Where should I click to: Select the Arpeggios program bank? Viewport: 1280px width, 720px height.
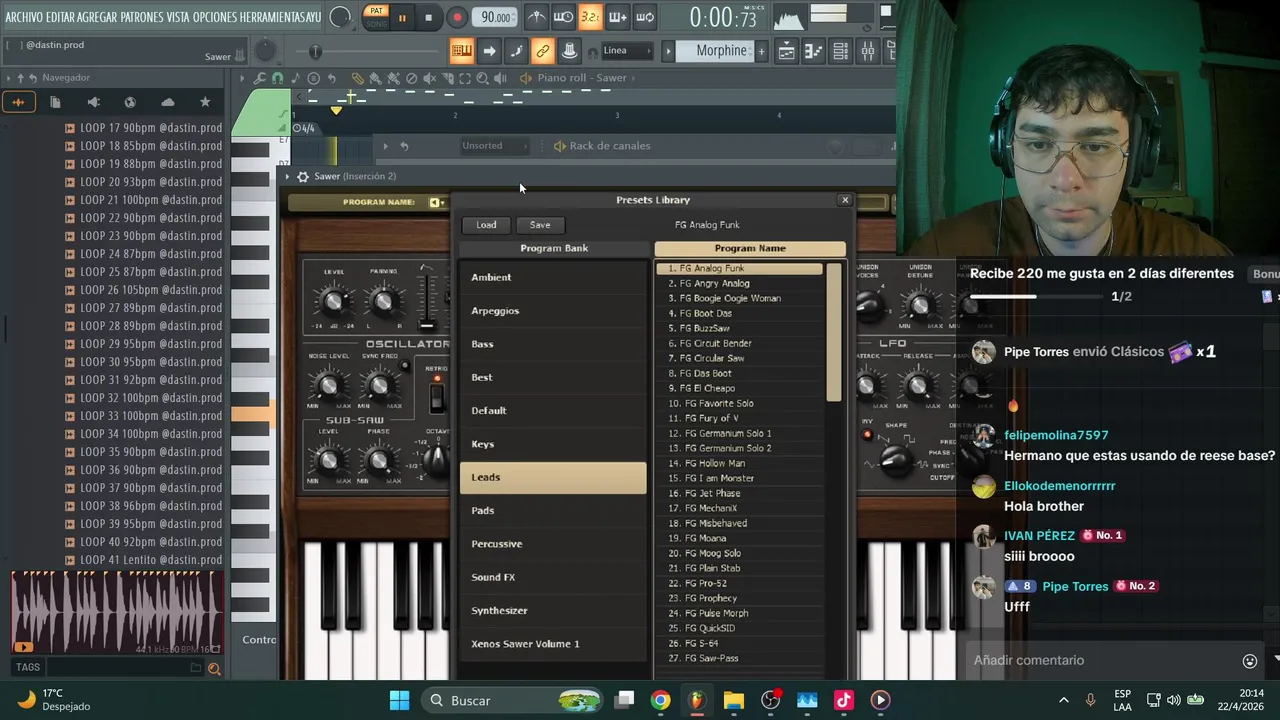pos(552,311)
